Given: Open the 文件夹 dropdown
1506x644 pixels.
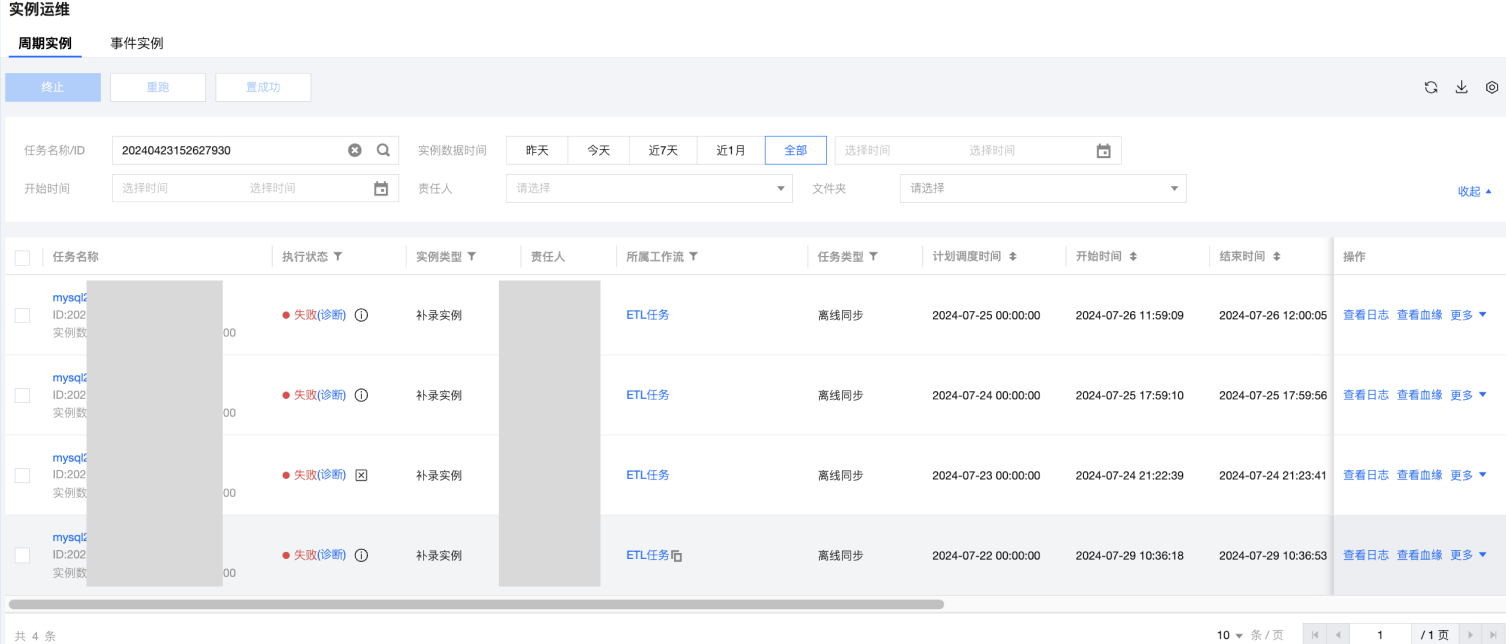Looking at the screenshot, I should point(1042,188).
